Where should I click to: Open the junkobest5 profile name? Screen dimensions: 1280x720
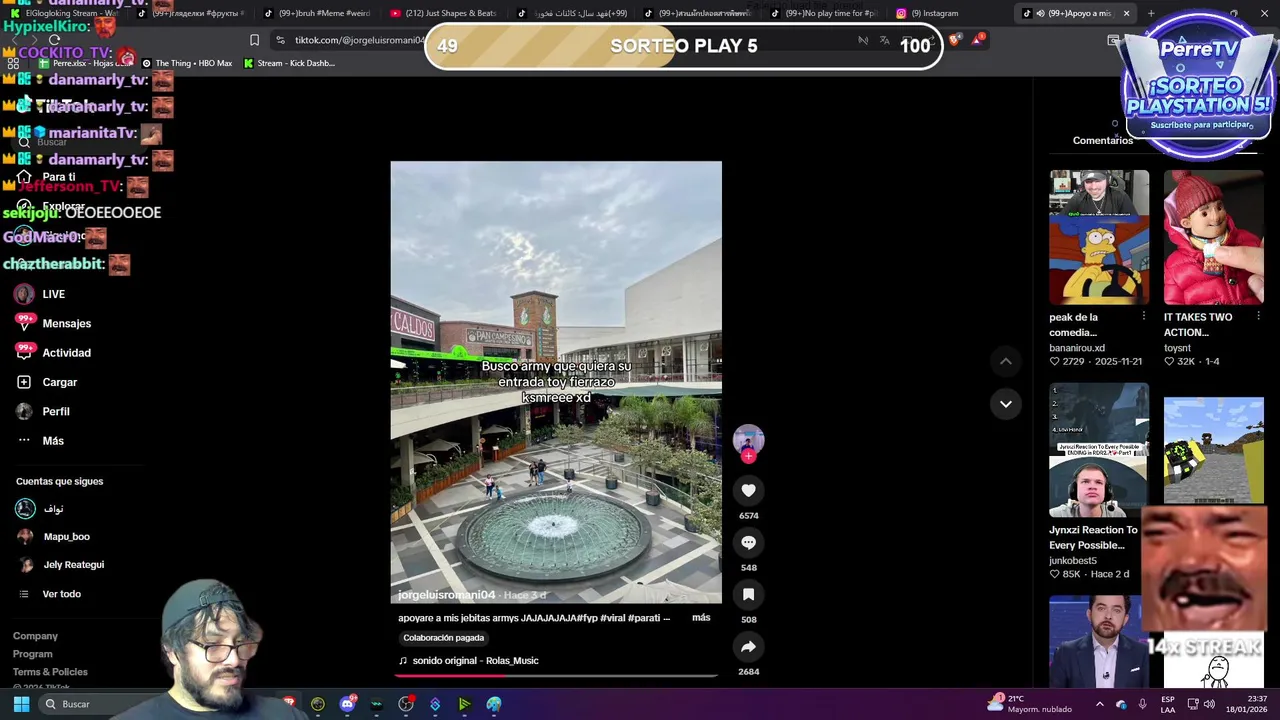[x=1073, y=561]
